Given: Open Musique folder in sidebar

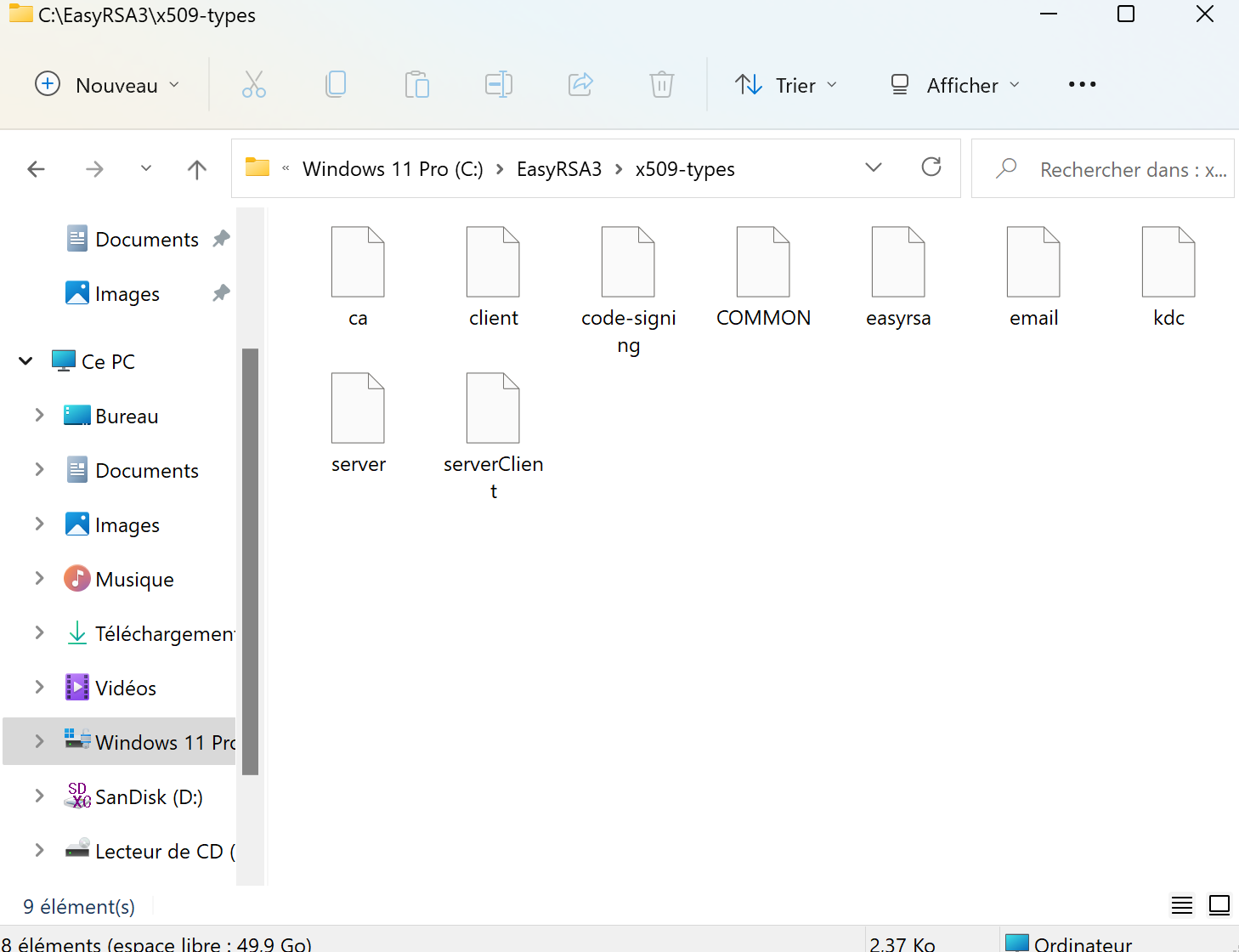Looking at the screenshot, I should coord(119,579).
